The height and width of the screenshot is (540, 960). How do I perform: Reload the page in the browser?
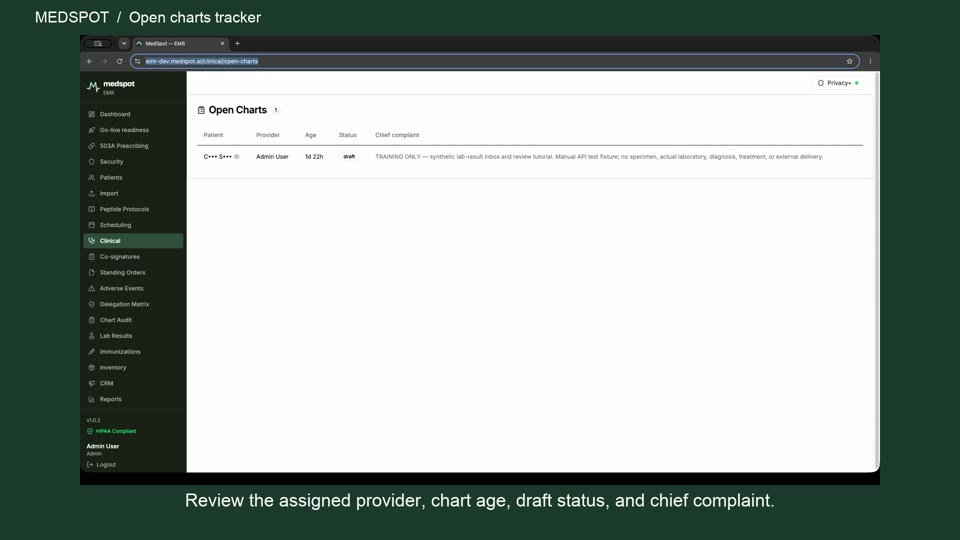(119, 61)
